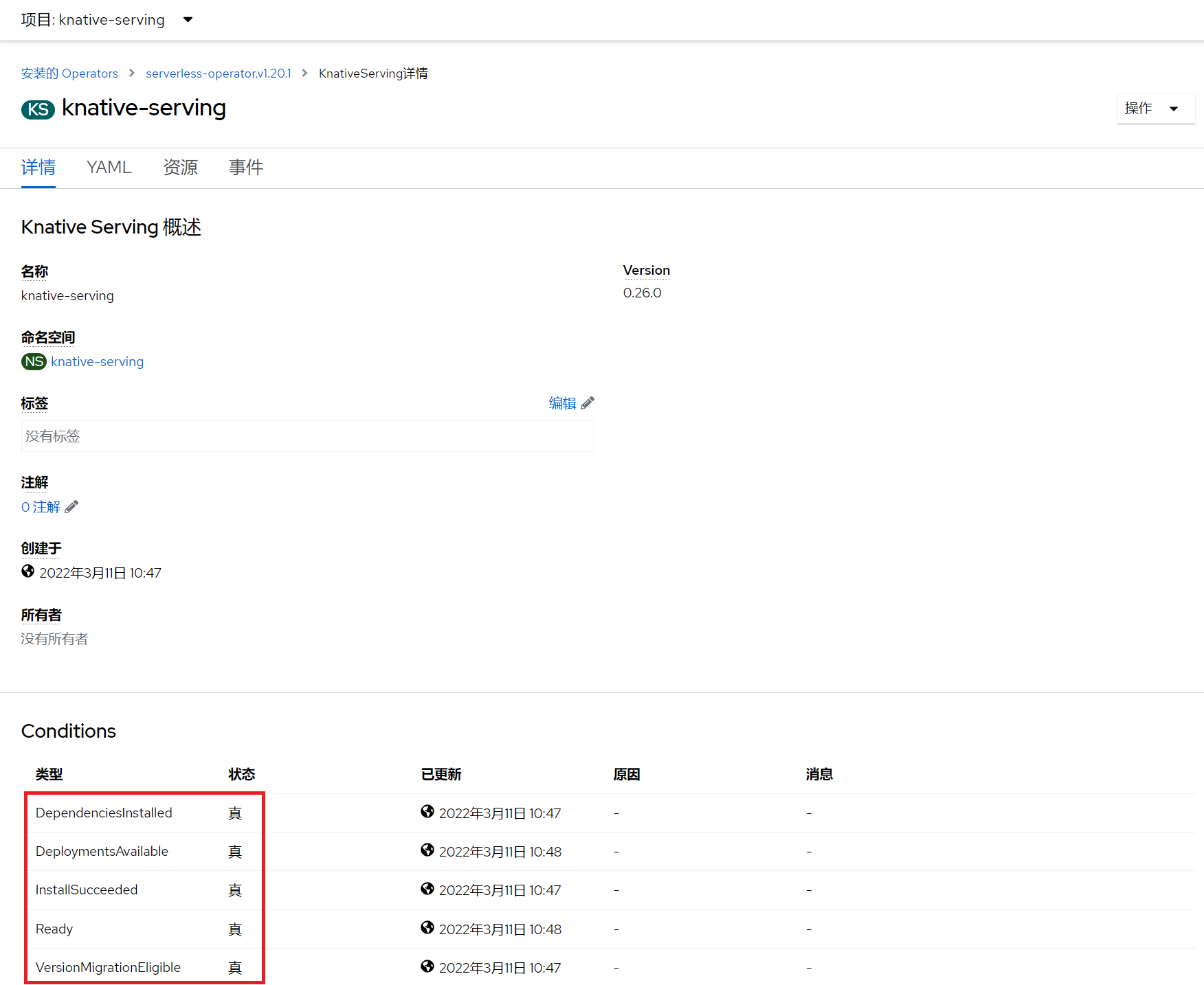Click the 标签 field label

(x=34, y=404)
